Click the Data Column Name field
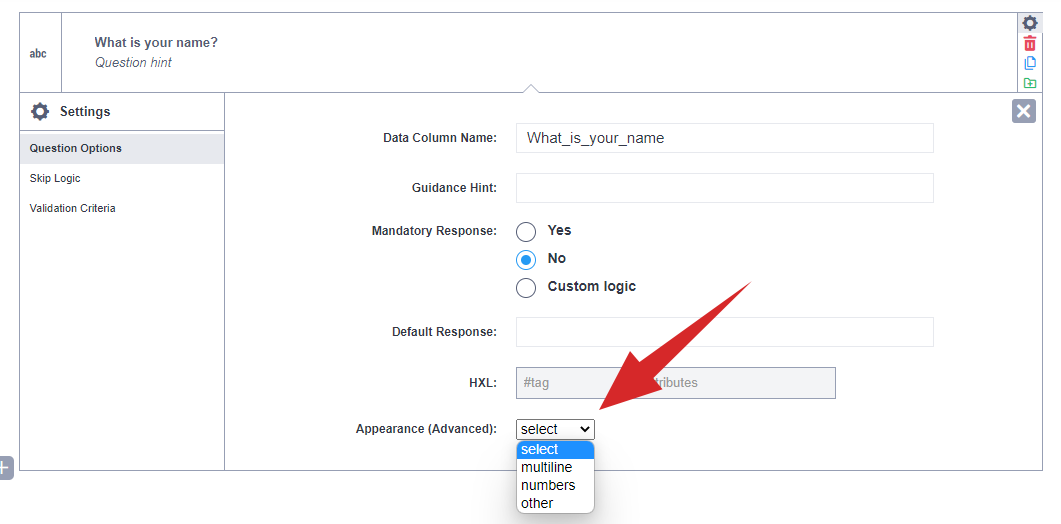The width and height of the screenshot is (1061, 524). tap(724, 138)
